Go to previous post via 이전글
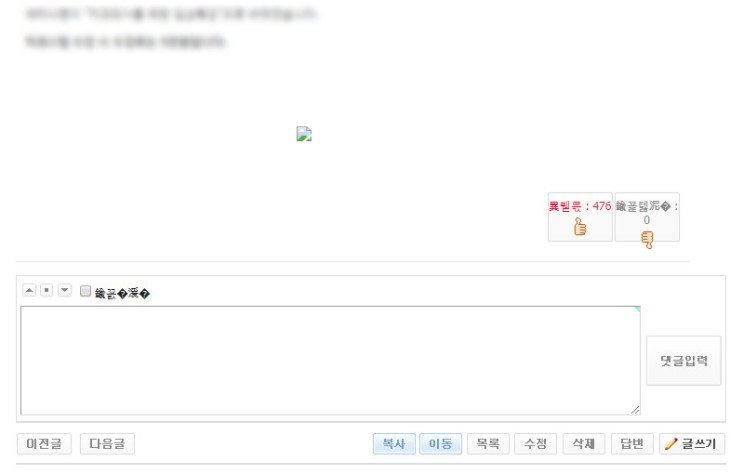The height and width of the screenshot is (474, 730). [x=44, y=444]
